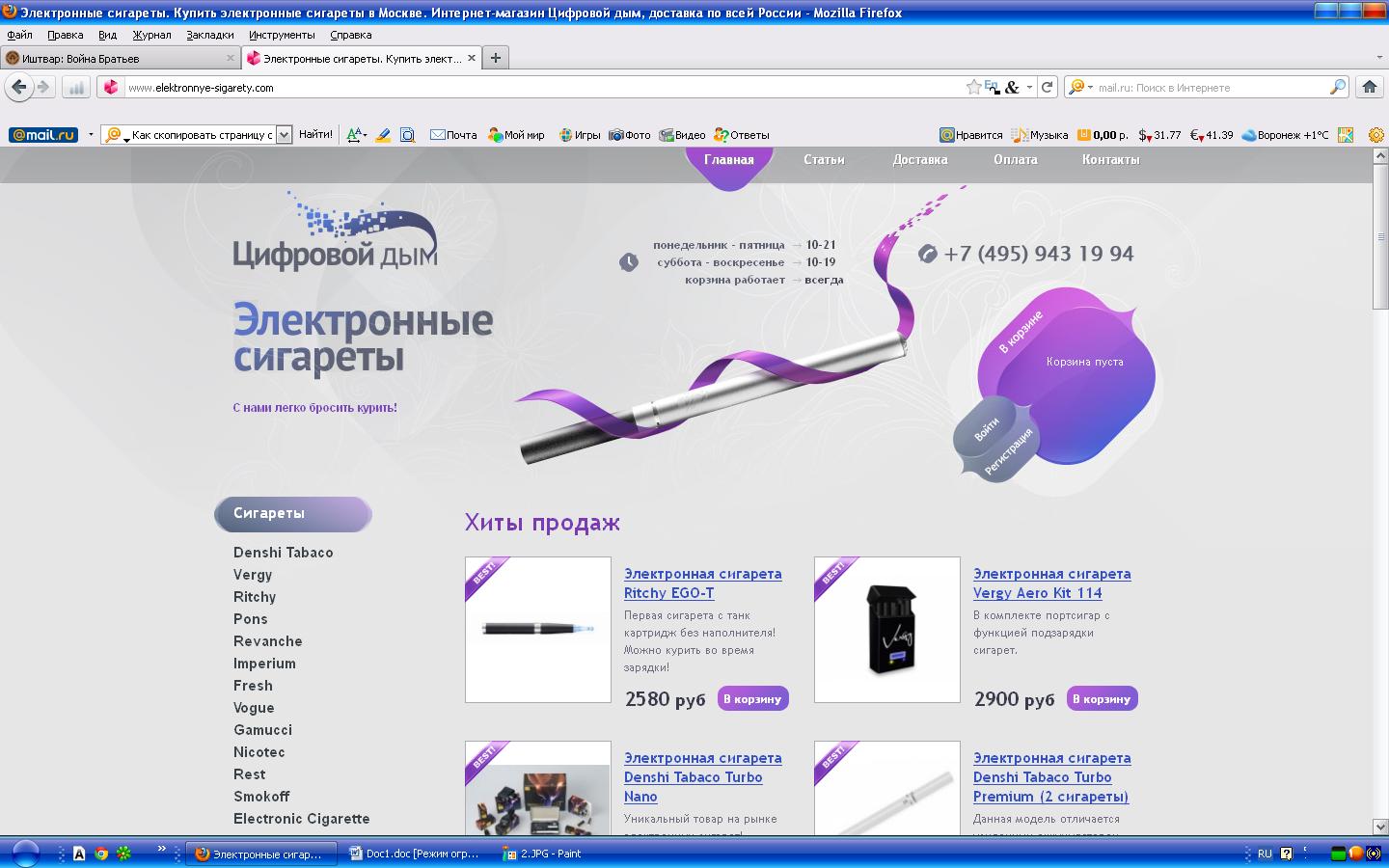Click the euro exchange rate 41.39
The height and width of the screenshot is (868, 1389).
(x=1212, y=135)
